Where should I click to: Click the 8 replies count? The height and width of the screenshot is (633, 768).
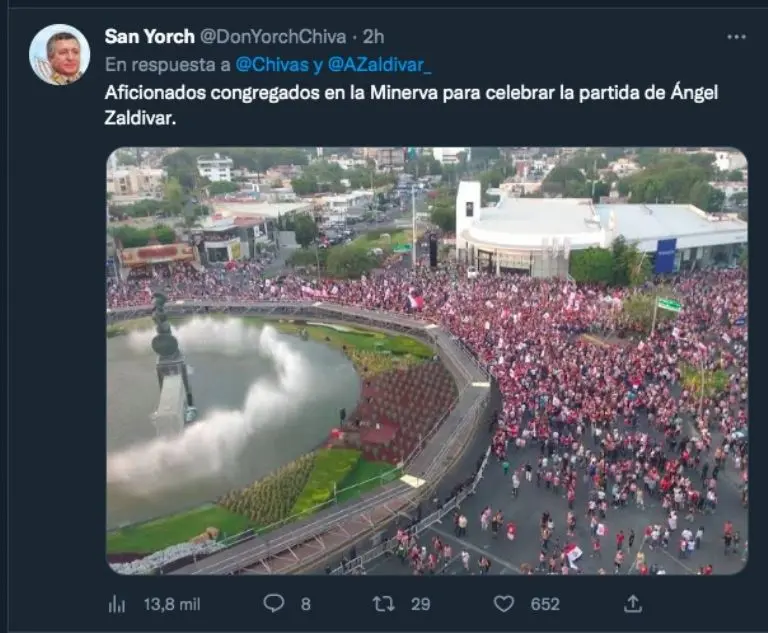[306, 604]
